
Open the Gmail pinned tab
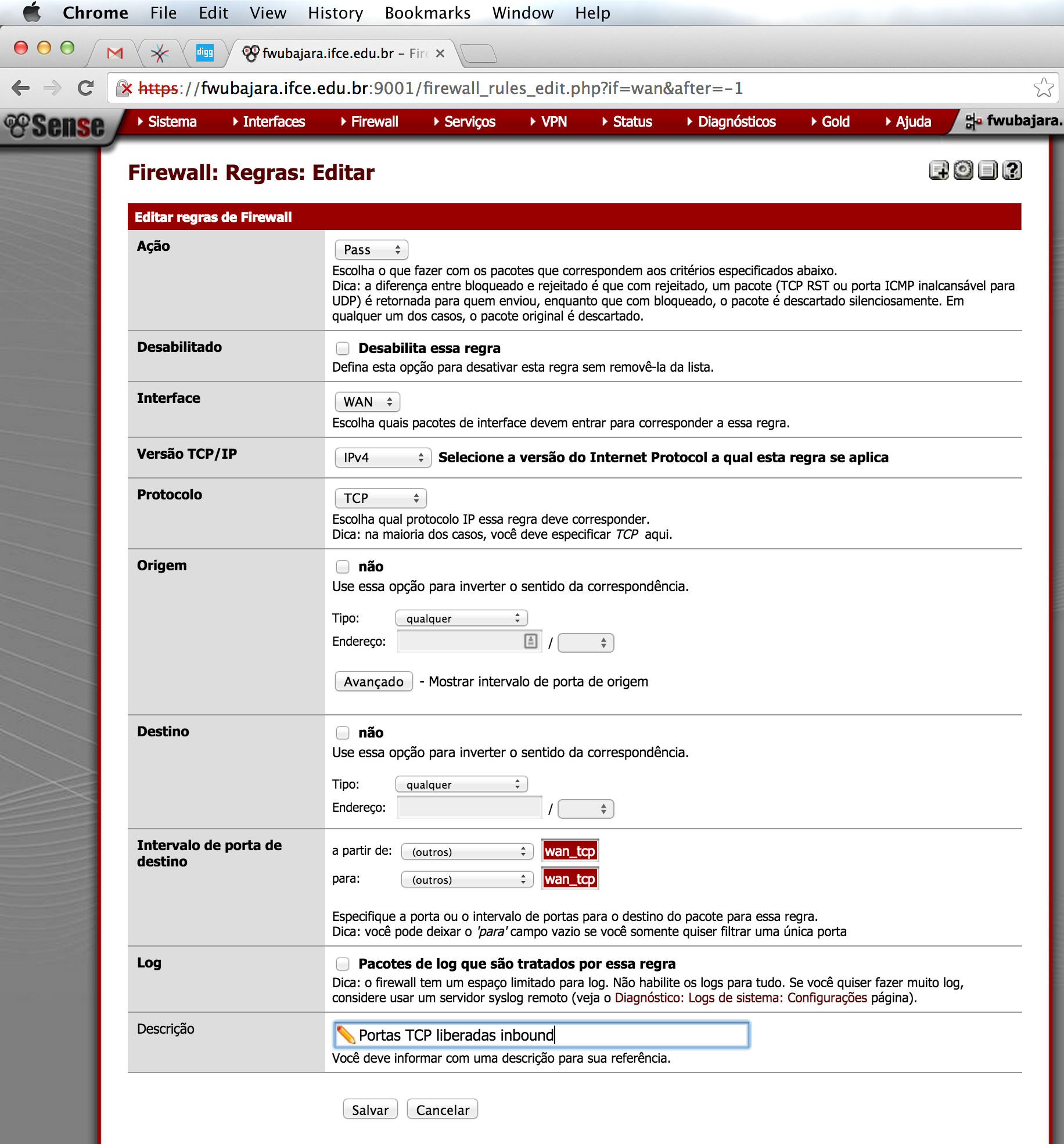pyautogui.click(x=115, y=53)
